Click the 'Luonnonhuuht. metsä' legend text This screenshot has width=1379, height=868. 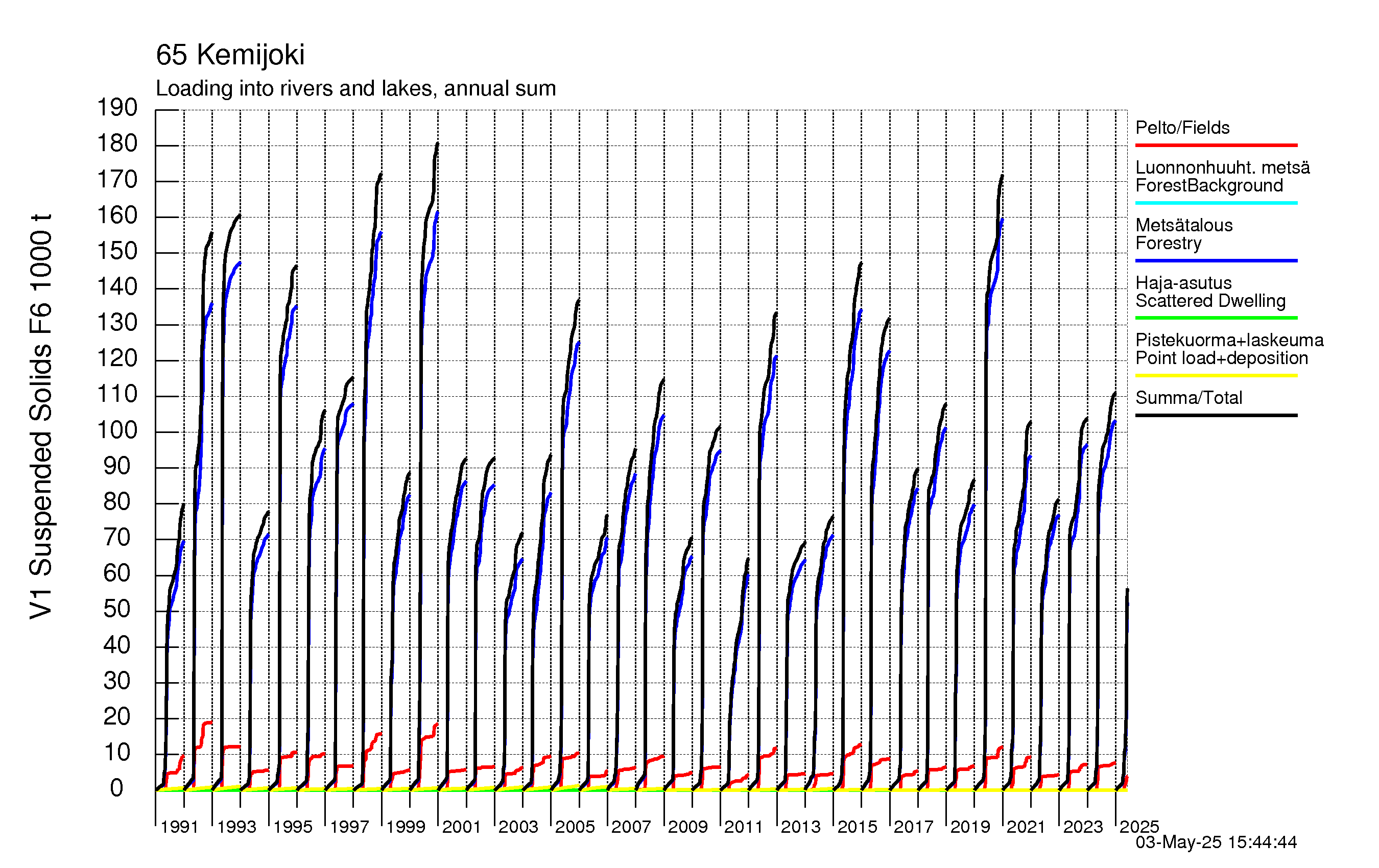coord(1223,168)
